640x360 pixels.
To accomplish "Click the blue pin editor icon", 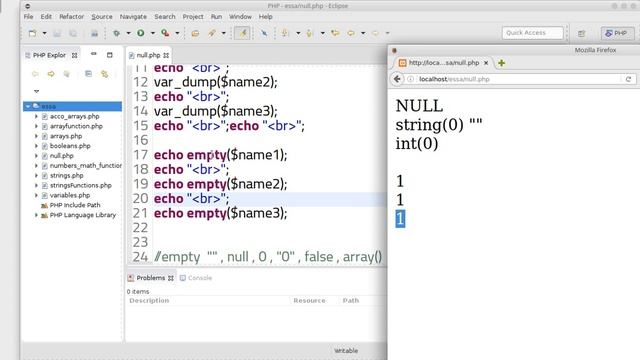I will point(264,33).
